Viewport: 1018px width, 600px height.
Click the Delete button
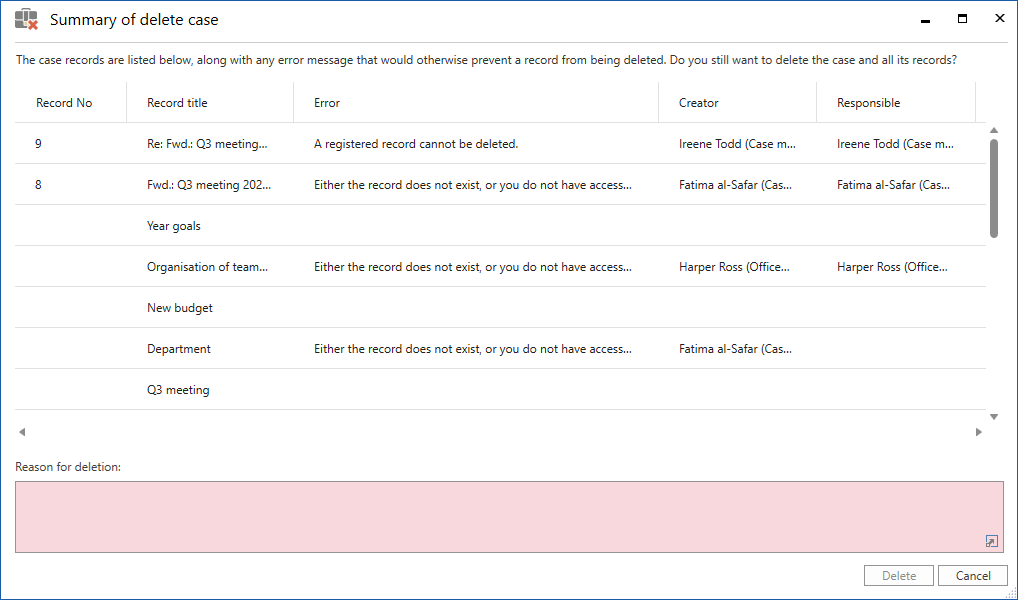[x=899, y=575]
